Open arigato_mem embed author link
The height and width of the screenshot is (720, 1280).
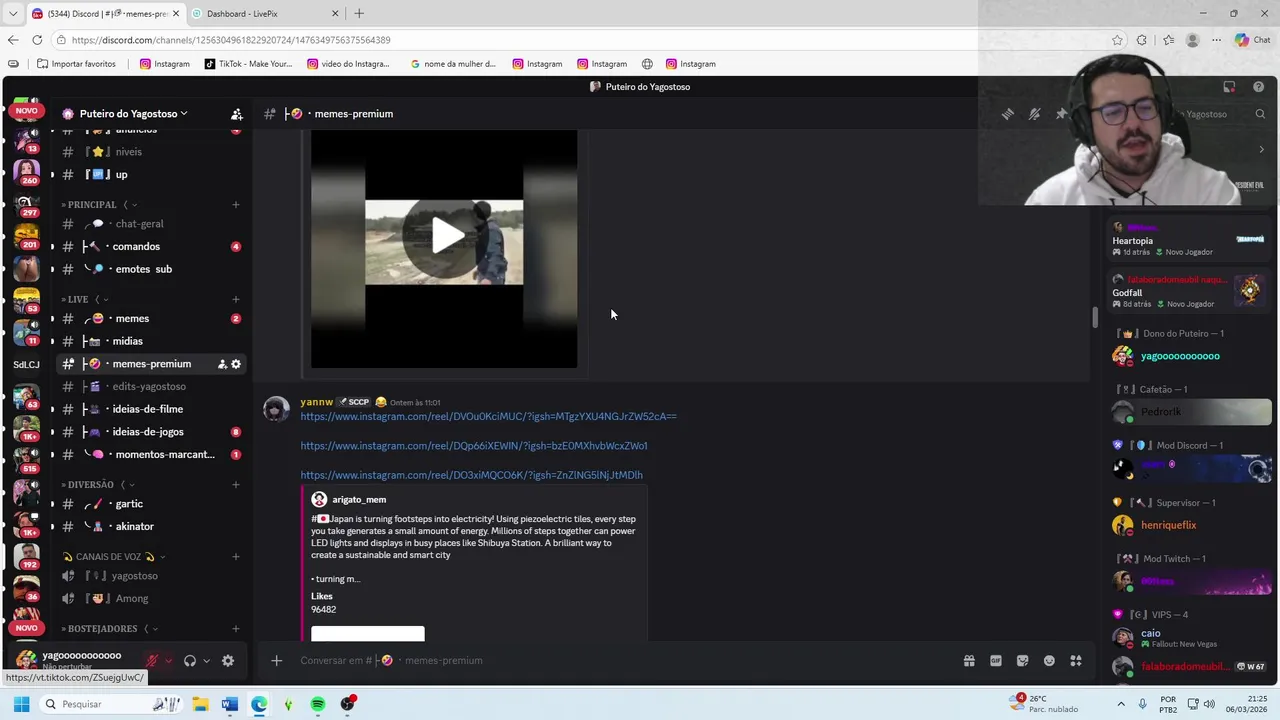359,499
